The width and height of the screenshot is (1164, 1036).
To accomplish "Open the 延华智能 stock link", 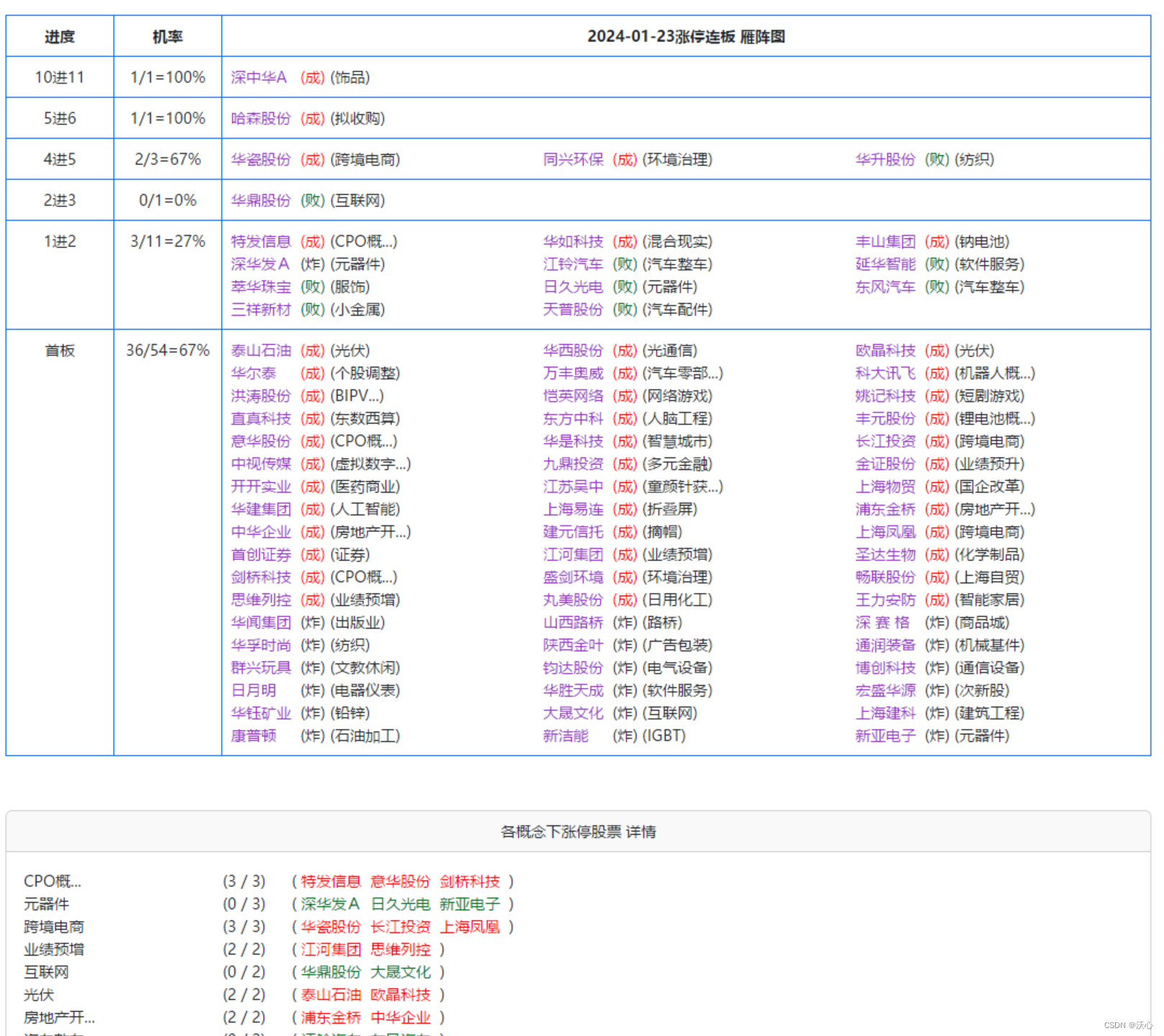I will (886, 264).
